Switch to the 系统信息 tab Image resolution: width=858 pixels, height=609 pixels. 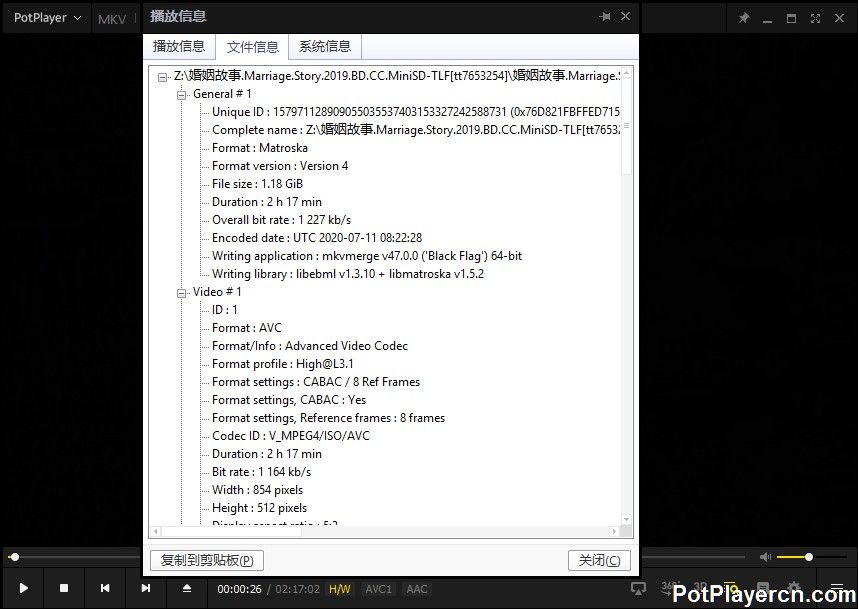pos(325,47)
